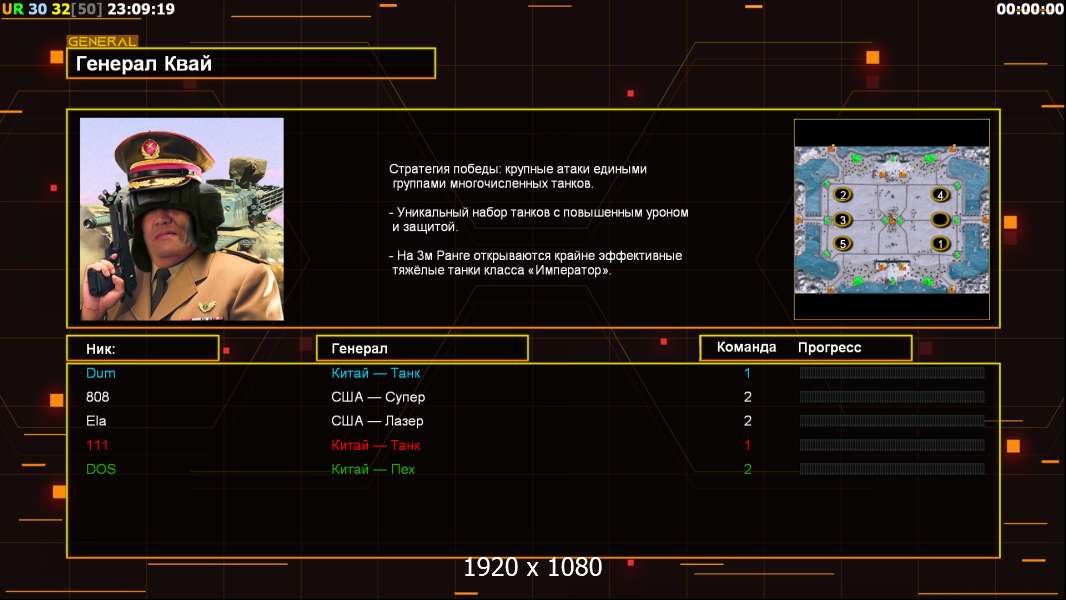Click DOS's loading progress bar
The image size is (1066, 600).
coord(892,469)
